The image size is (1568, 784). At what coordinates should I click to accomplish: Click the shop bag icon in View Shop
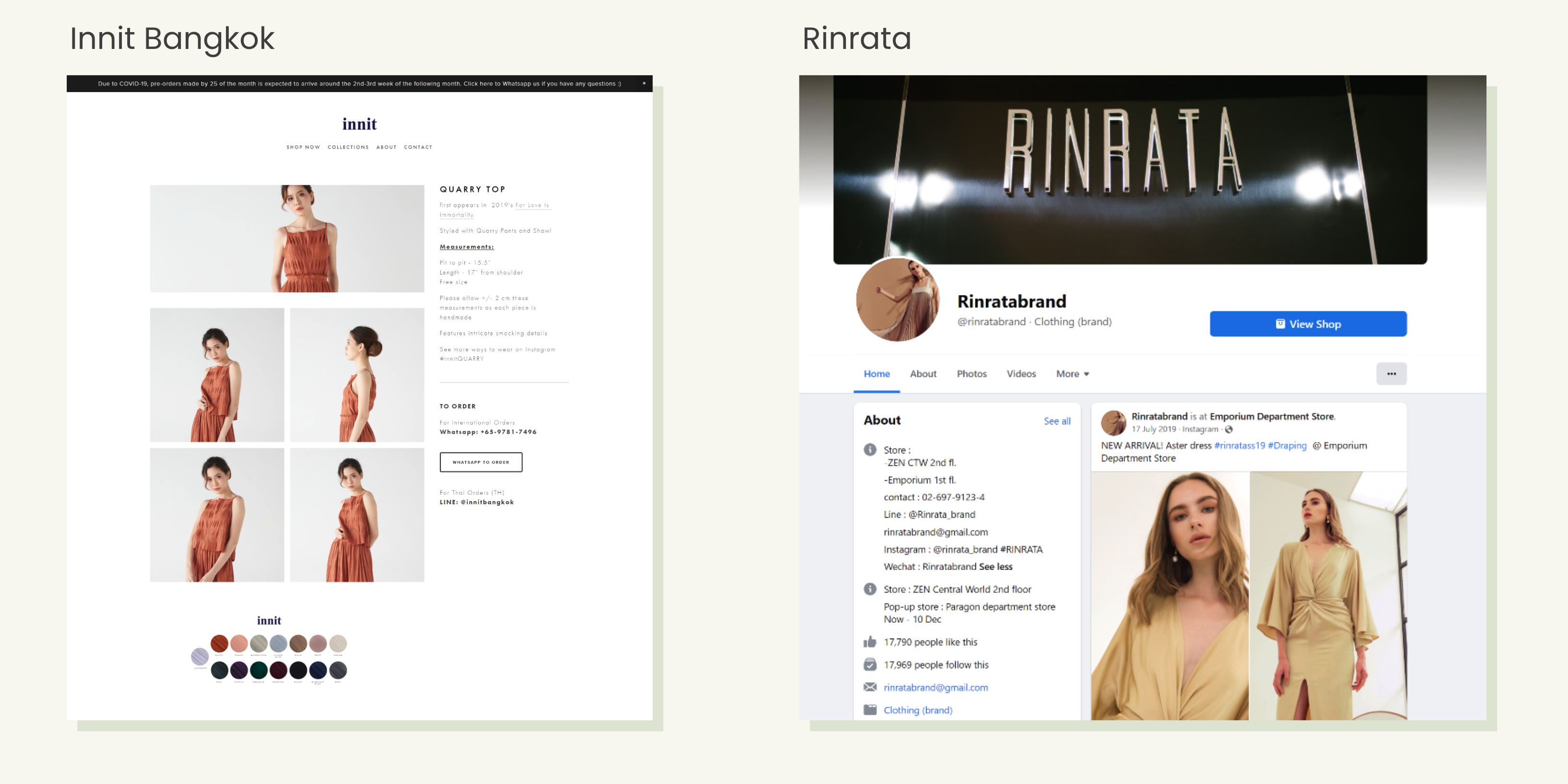(x=1280, y=324)
